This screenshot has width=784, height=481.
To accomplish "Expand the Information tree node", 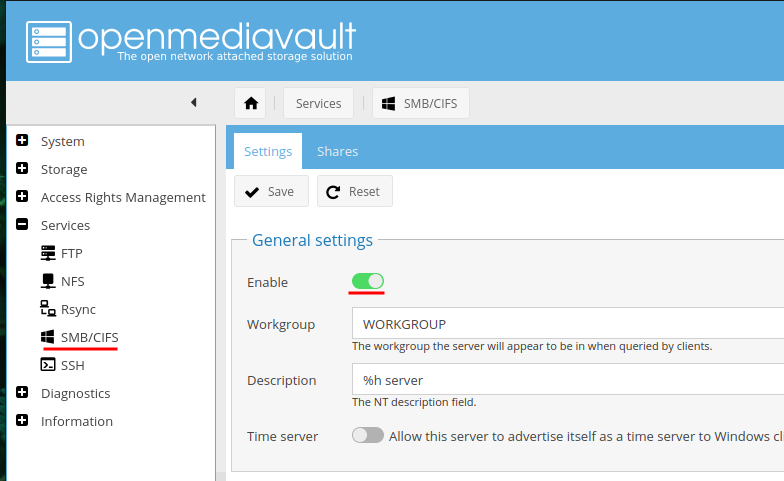I will pos(22,420).
